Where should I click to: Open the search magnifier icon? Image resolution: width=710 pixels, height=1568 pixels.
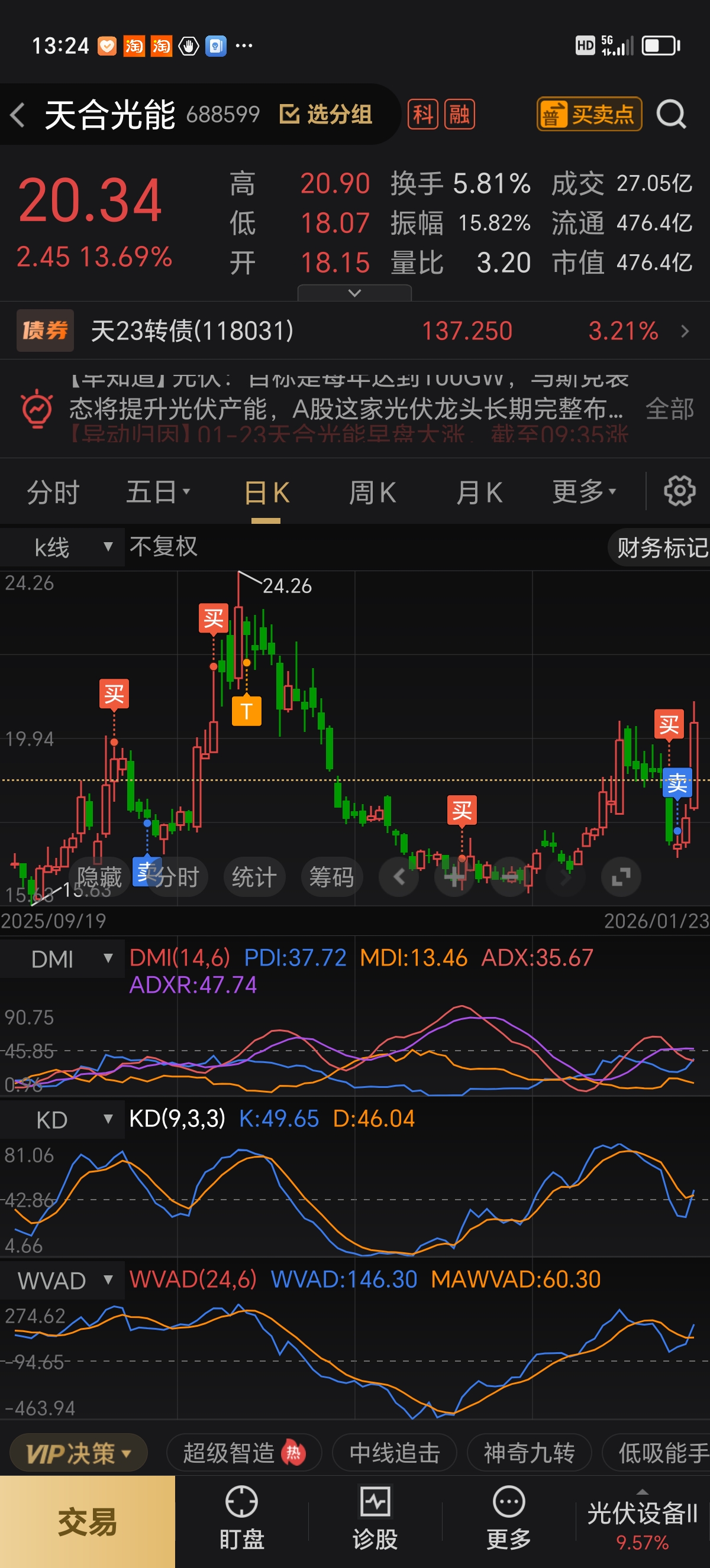[671, 115]
